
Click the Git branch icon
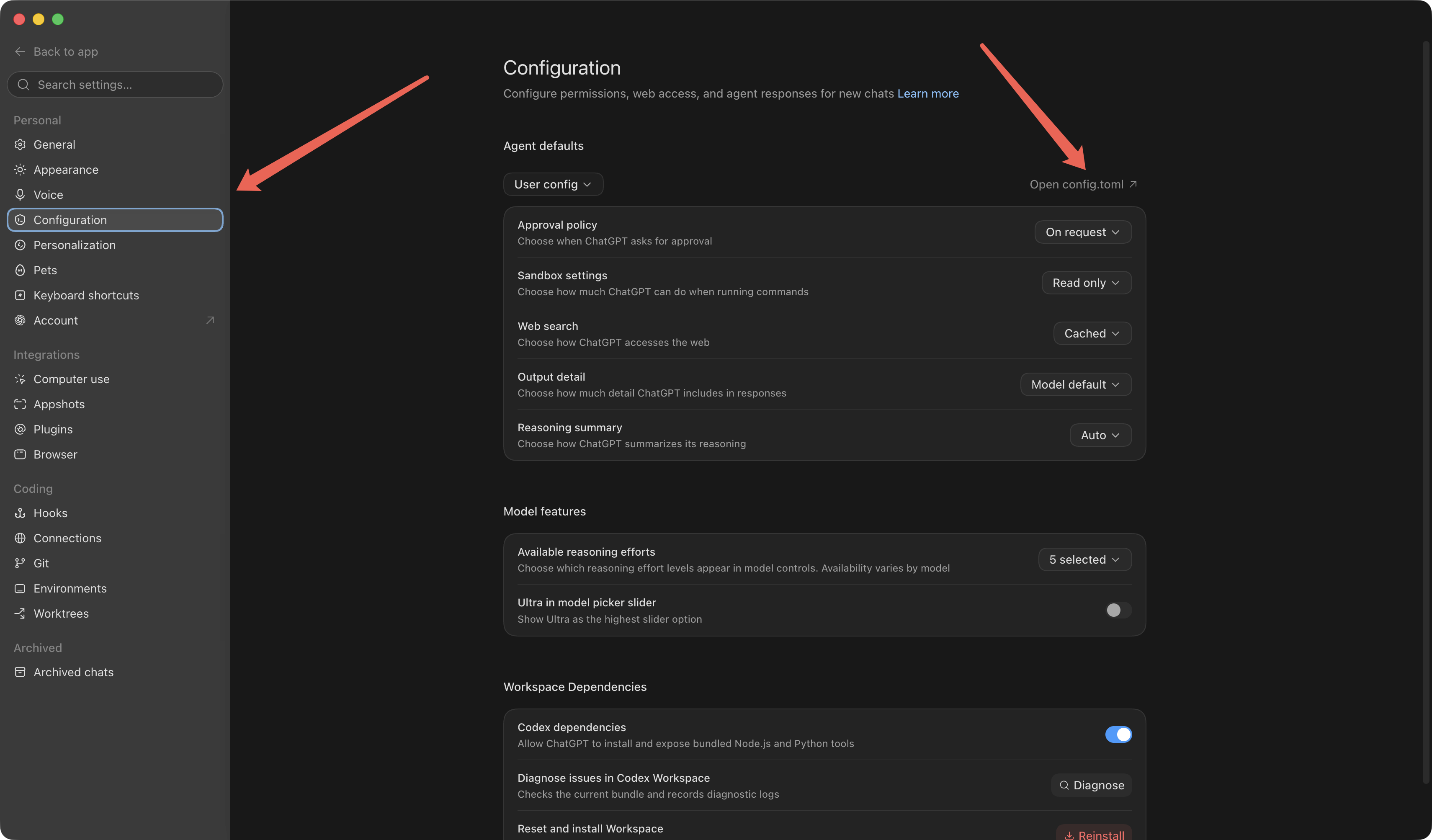pyautogui.click(x=20, y=563)
